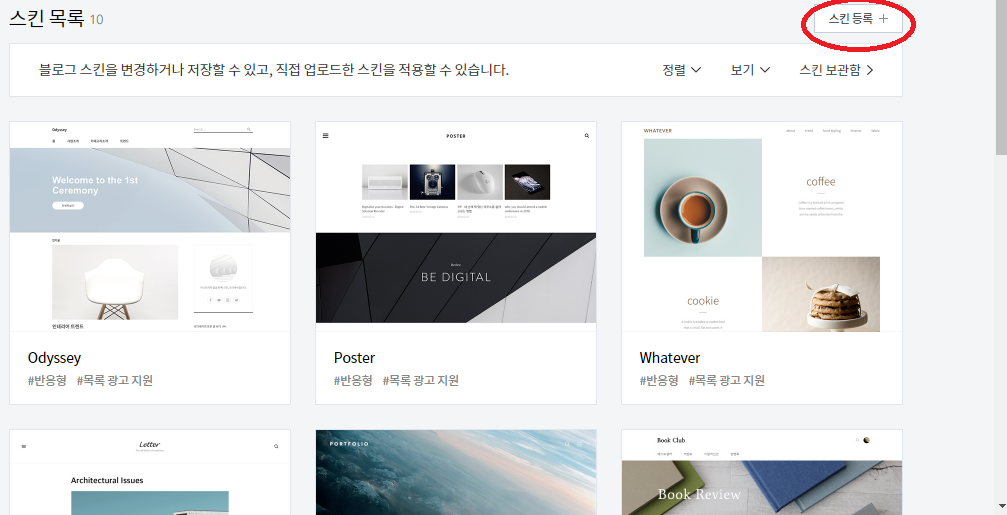This screenshot has height=515, width=1007.
Task: Open the 보기 view dropdown
Action: point(750,70)
